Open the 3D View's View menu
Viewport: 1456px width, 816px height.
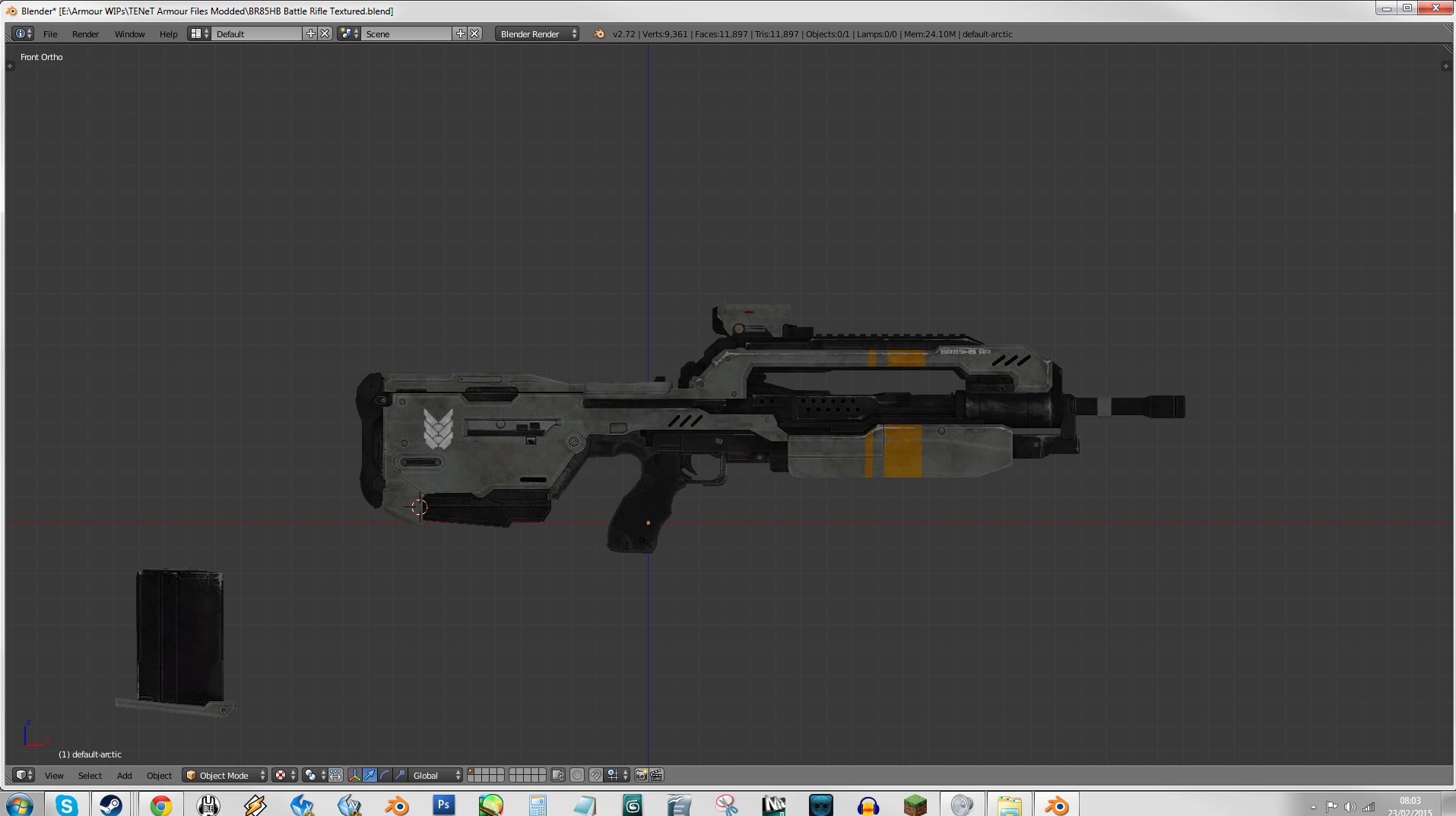point(54,776)
